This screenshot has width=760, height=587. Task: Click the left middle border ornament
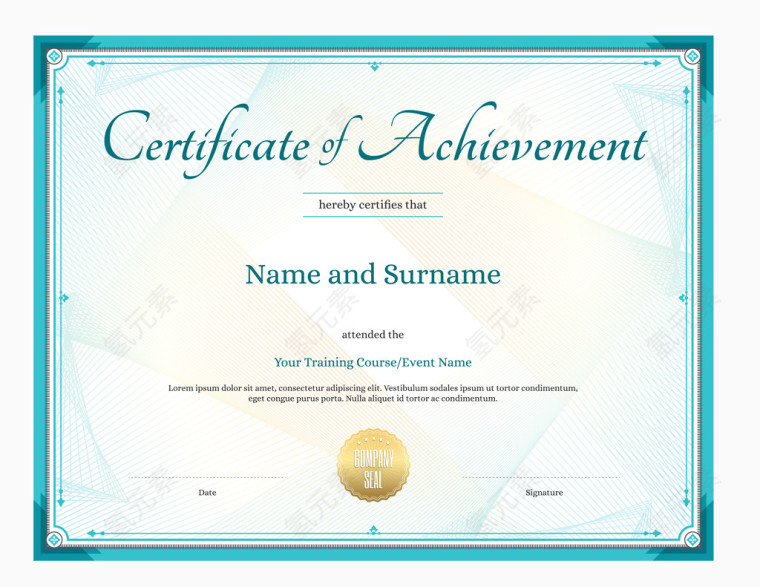click(64, 298)
